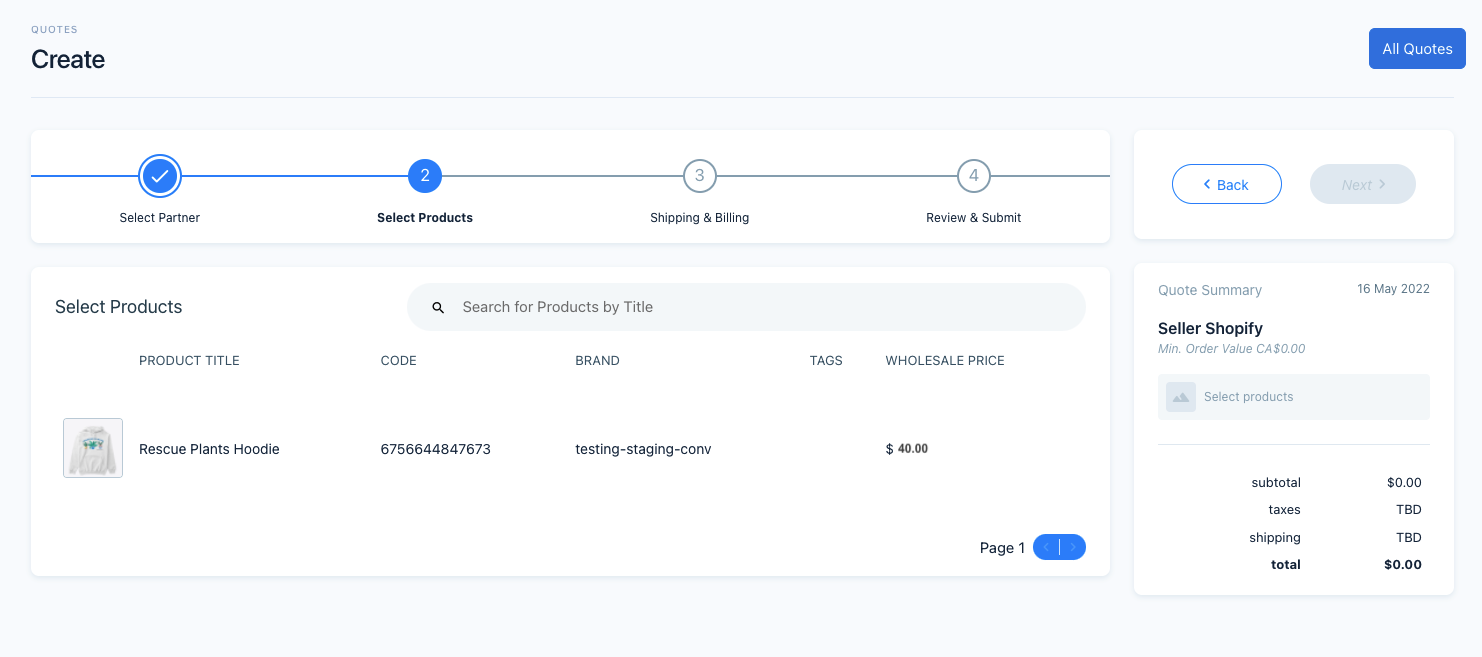Jump to step 4 Review & Submit circle
This screenshot has width=1482, height=657.
coord(974,176)
